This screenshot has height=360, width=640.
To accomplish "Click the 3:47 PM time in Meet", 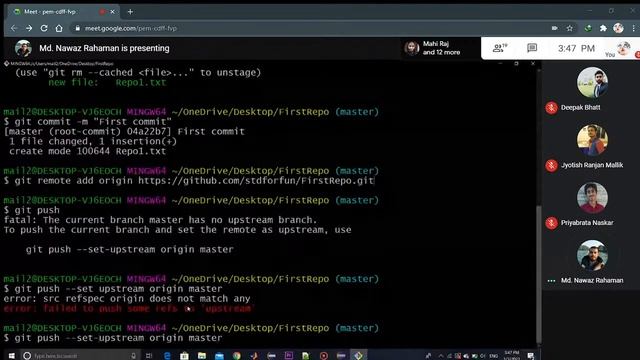I will [x=576, y=49].
